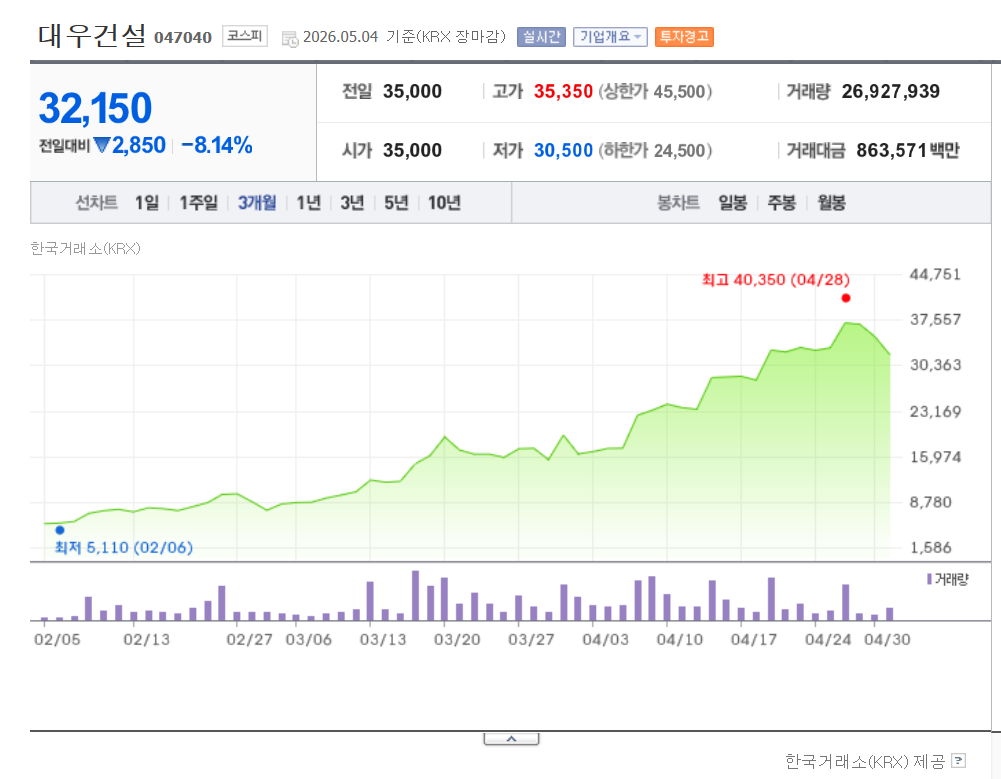Click the 한국거래소(KRX) chart source label

(86, 248)
